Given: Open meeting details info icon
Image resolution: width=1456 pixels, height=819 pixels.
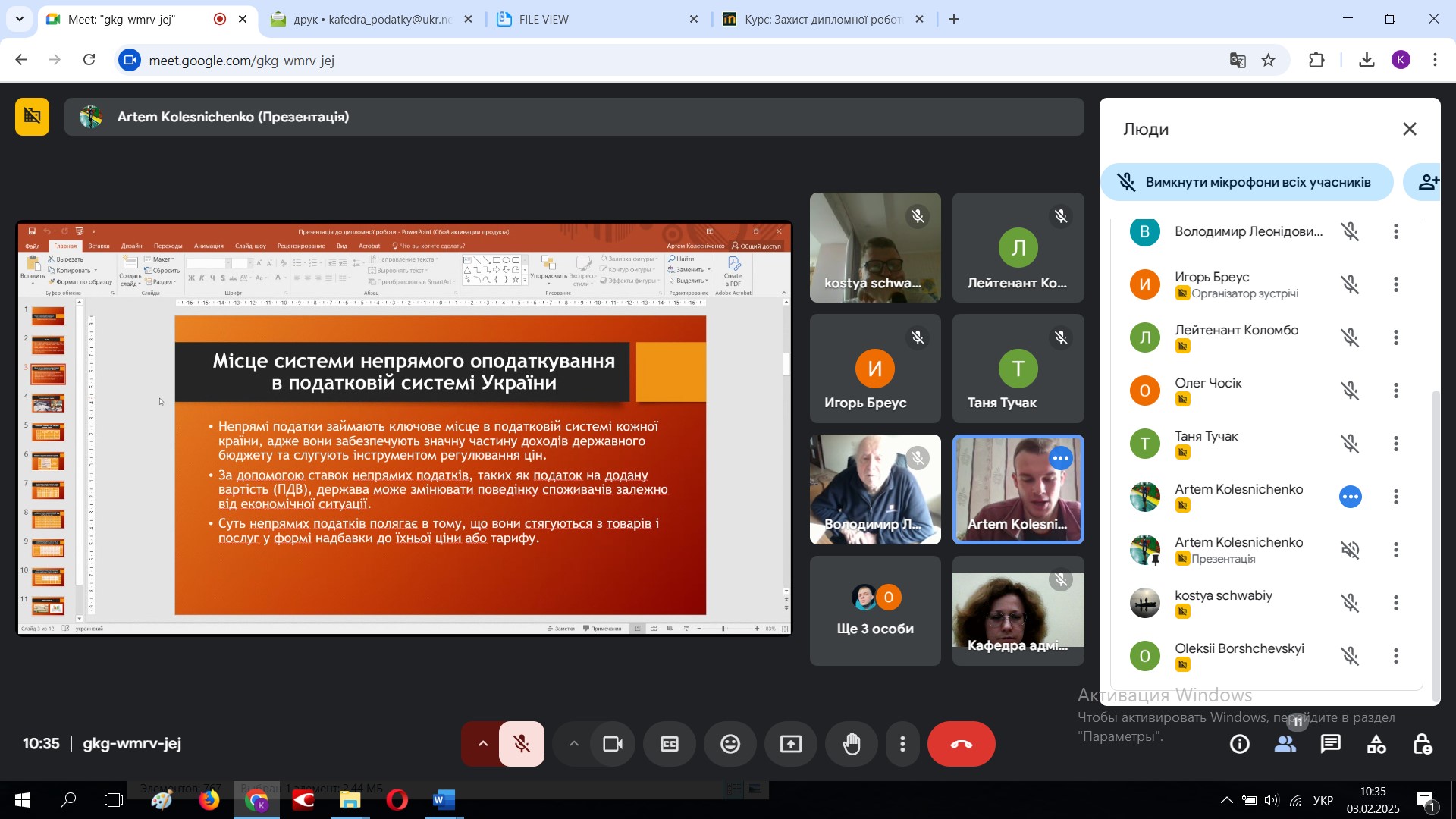Looking at the screenshot, I should tap(1240, 745).
